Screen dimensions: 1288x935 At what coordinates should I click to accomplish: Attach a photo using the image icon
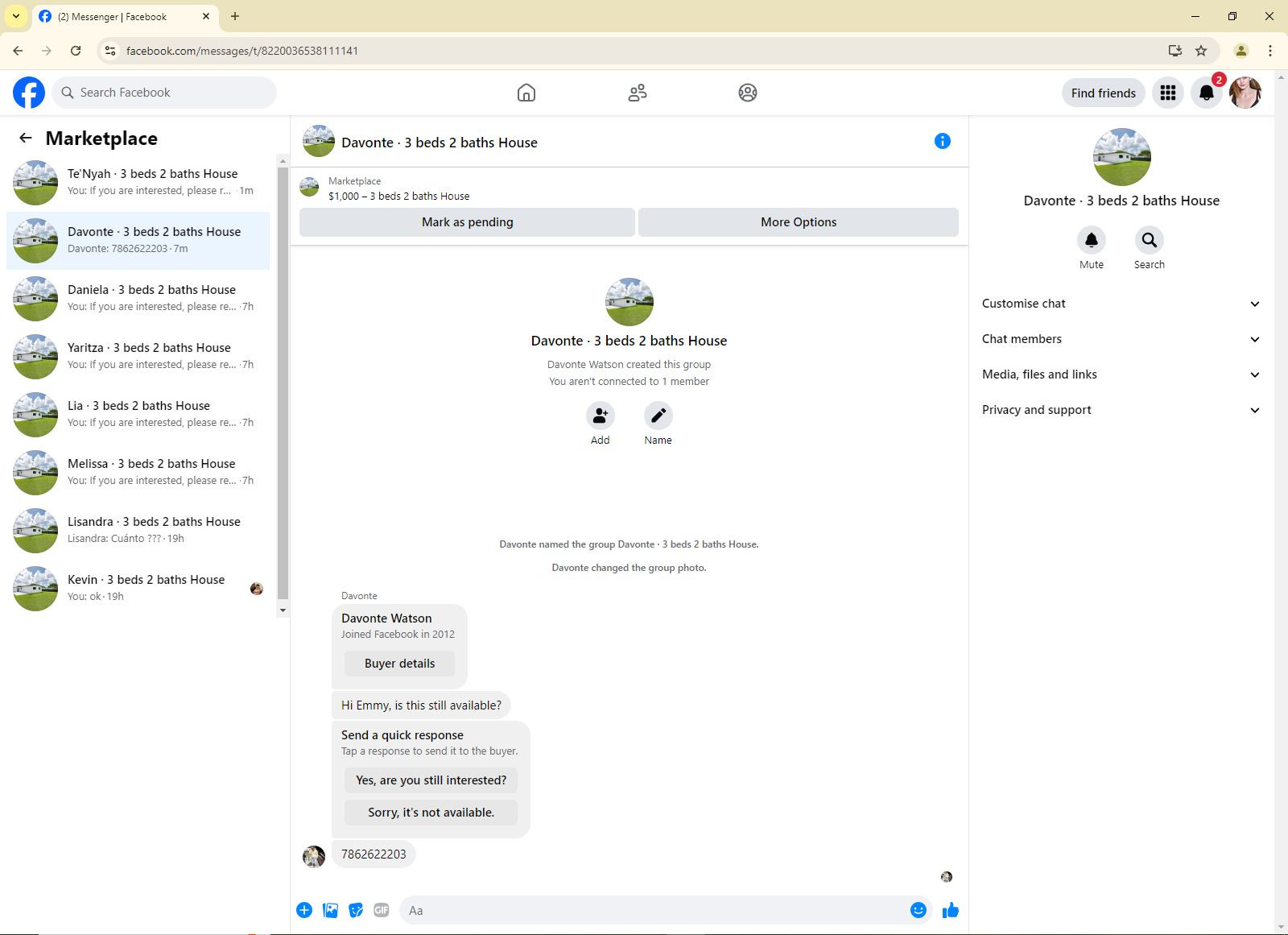tap(330, 910)
